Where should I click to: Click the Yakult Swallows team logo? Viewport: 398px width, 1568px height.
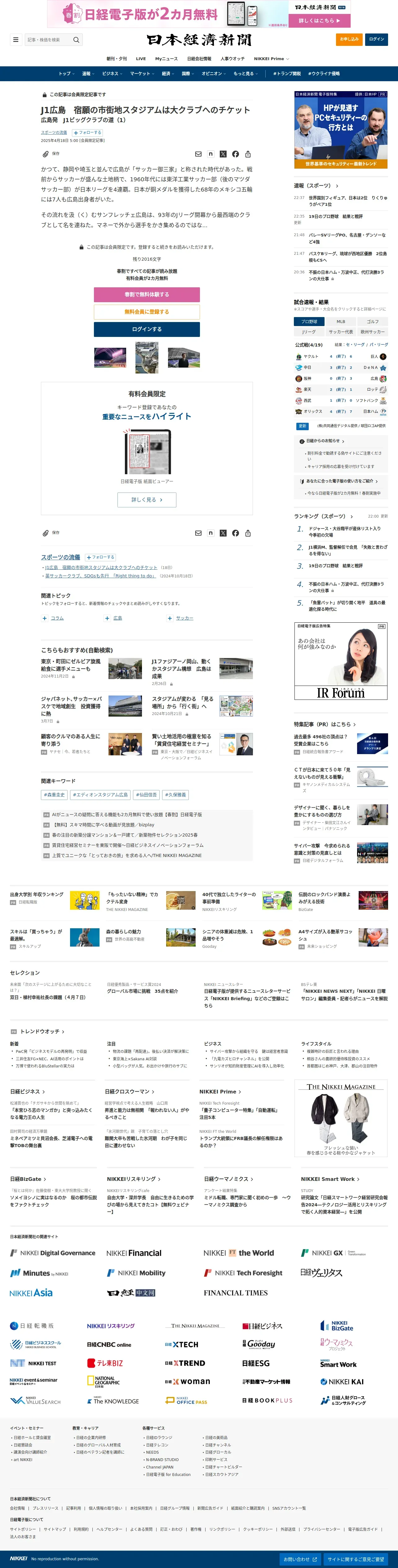pos(299,357)
